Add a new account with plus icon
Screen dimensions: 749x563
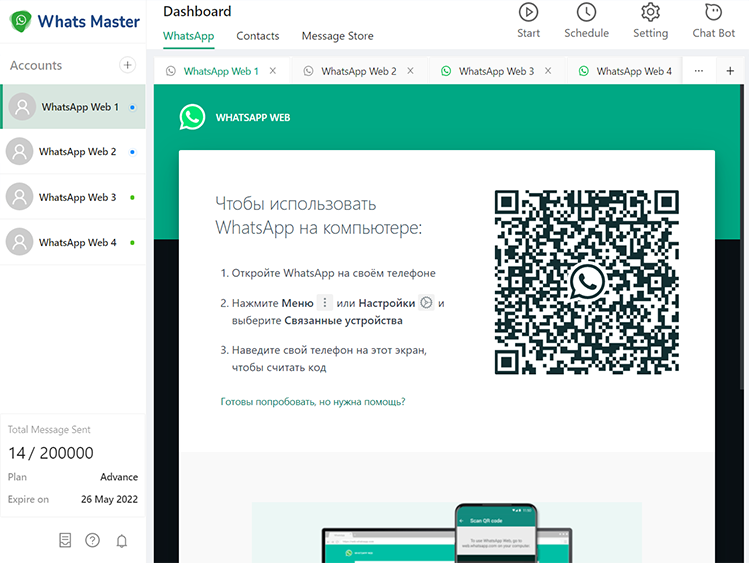click(x=127, y=65)
